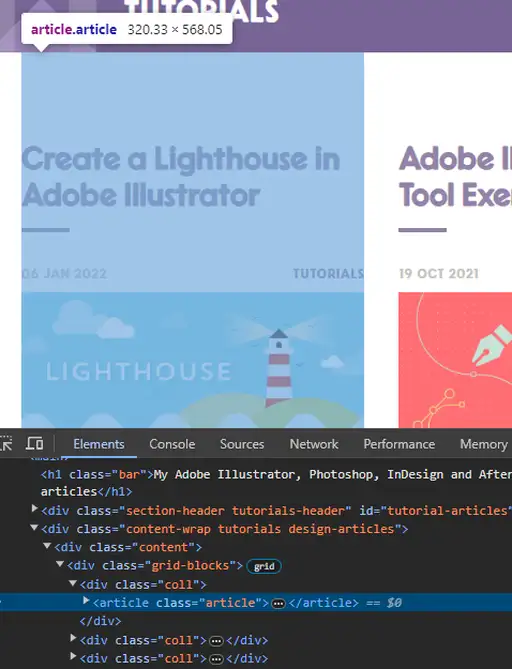Open Create a Lighthouse in Adobe Illustrator article
The height and width of the screenshot is (669, 512).
pyautogui.click(x=181, y=177)
